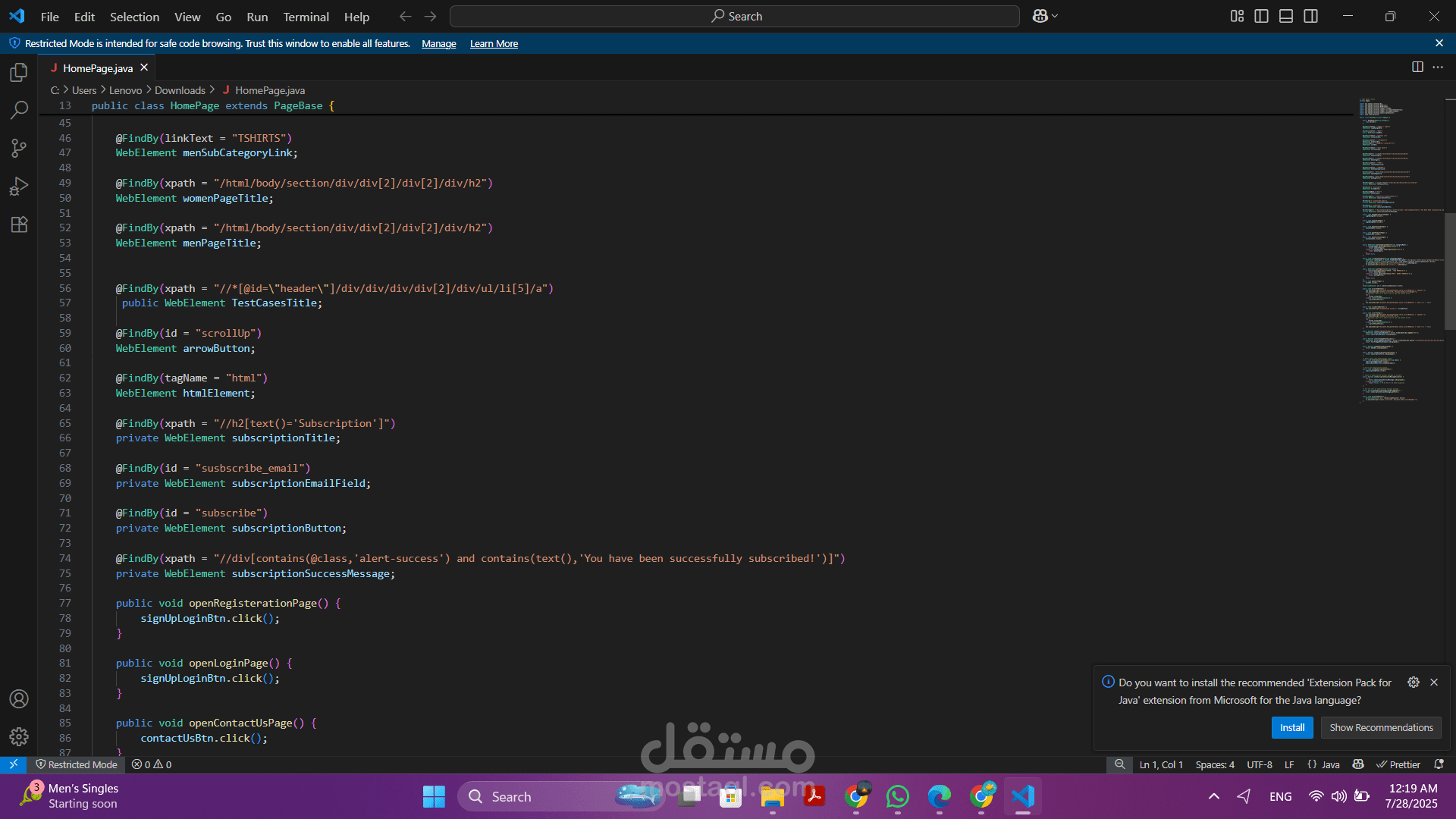Open the Explorer view in activity bar
Image resolution: width=1456 pixels, height=819 pixels.
tap(19, 73)
